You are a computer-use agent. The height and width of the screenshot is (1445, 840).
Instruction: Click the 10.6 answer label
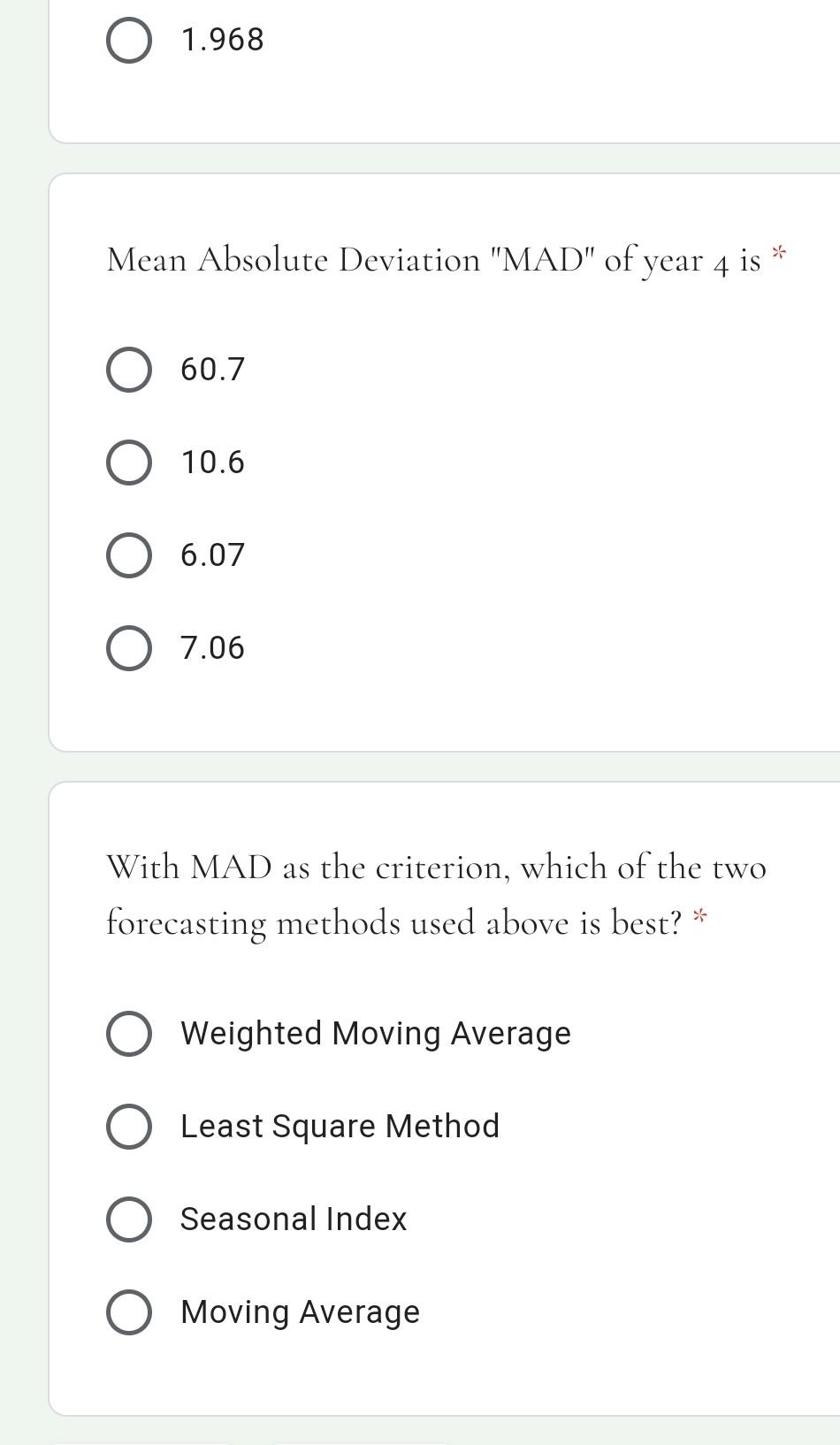[213, 463]
